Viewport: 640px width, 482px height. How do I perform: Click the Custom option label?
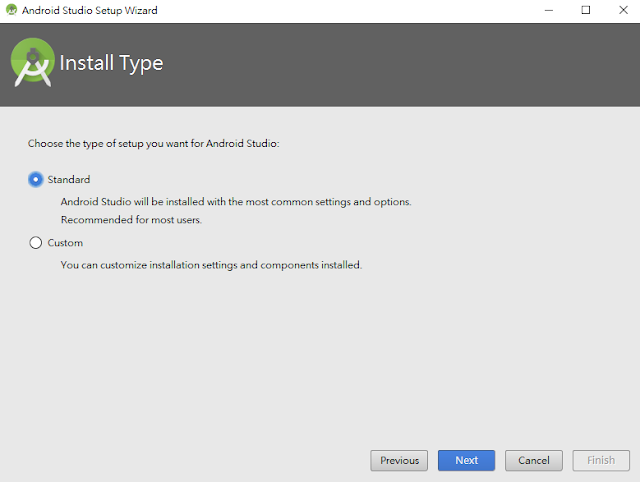point(65,243)
